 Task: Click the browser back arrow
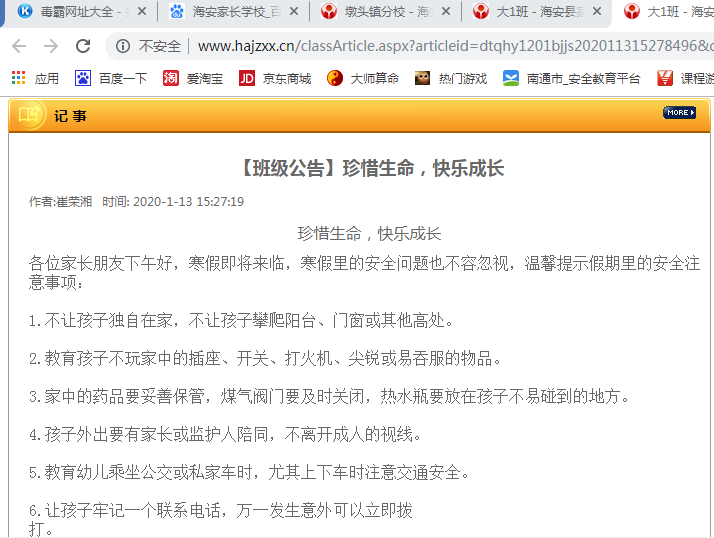(19, 47)
